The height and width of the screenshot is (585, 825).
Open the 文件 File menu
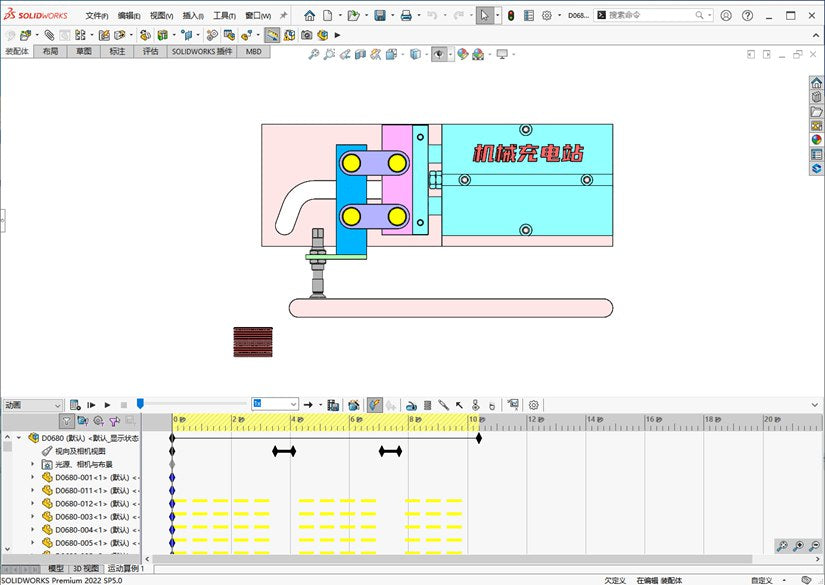tap(97, 16)
